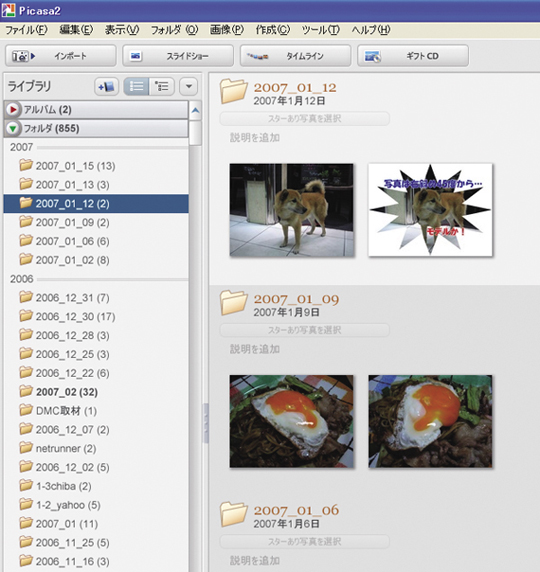540x572 pixels.
Task: Click the library scrollbar up arrow
Action: pyautogui.click(x=196, y=110)
